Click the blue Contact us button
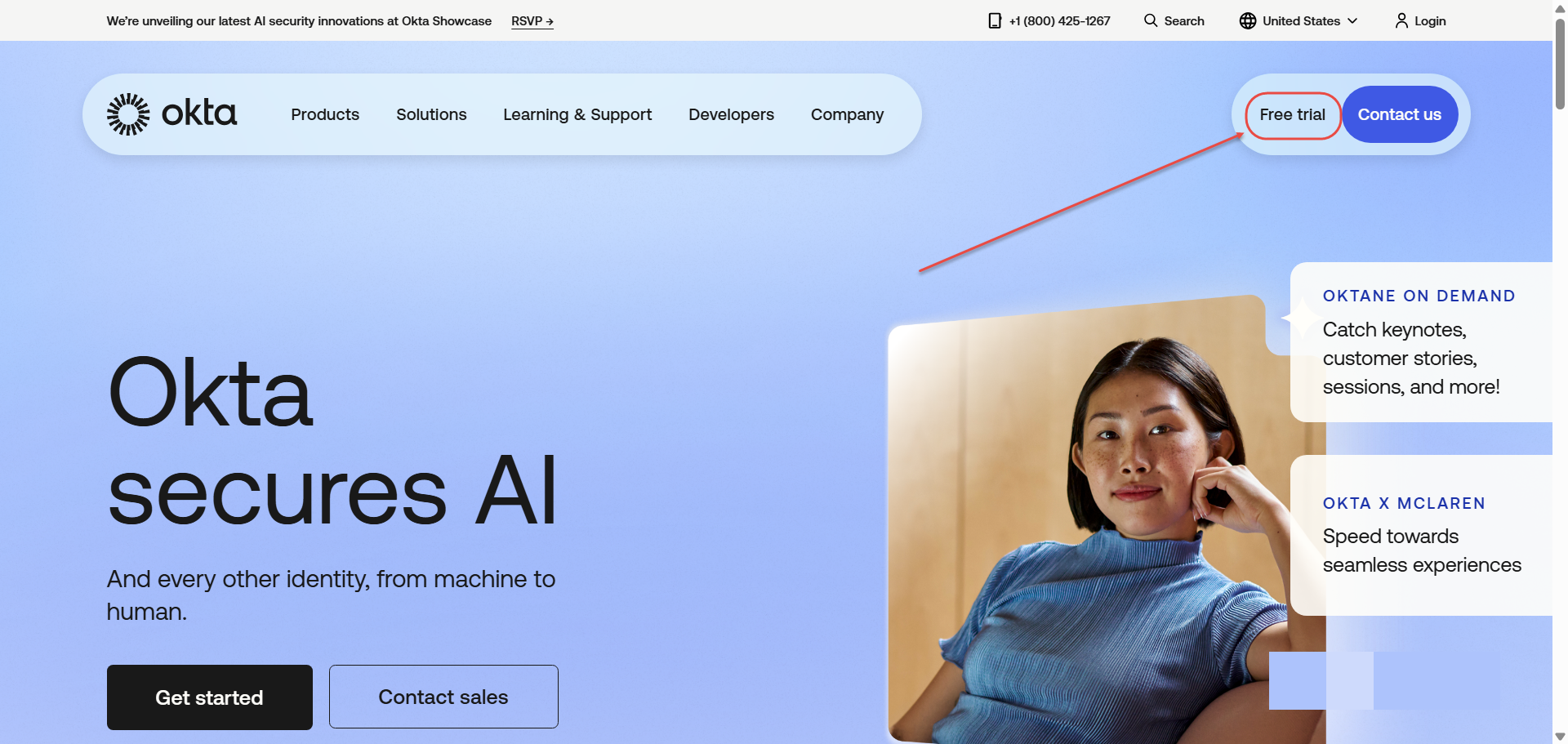The height and width of the screenshot is (744, 1568). coord(1400,114)
